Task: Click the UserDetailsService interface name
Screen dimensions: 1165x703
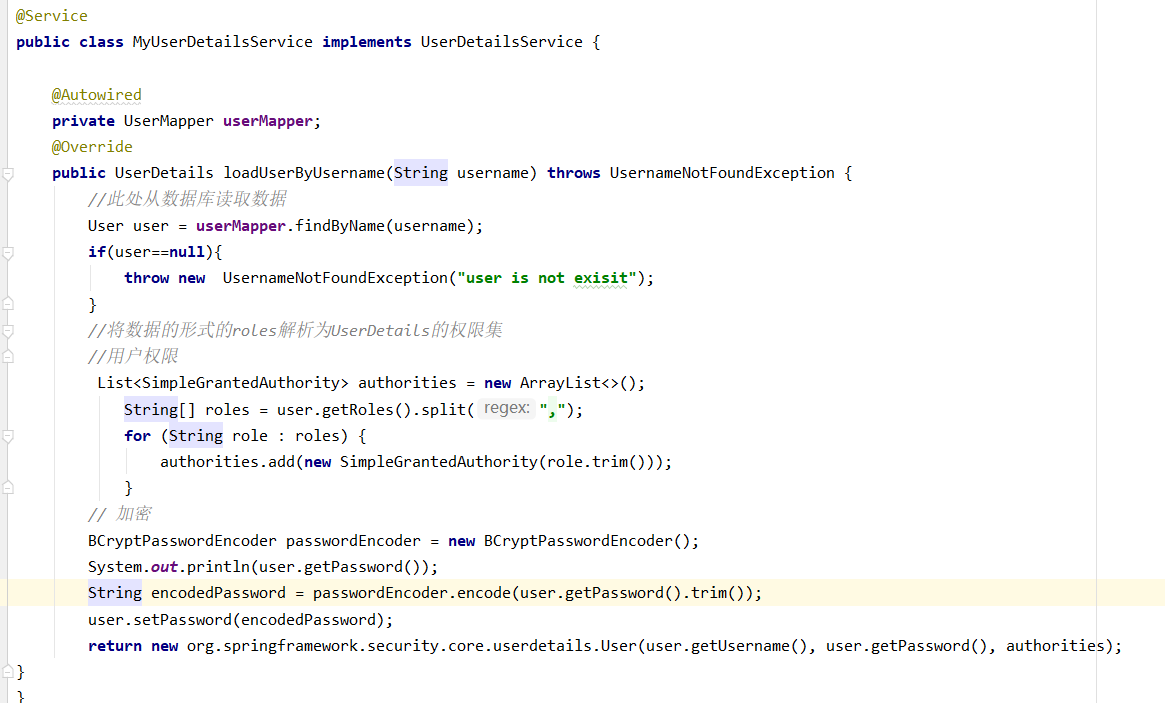Action: [502, 42]
